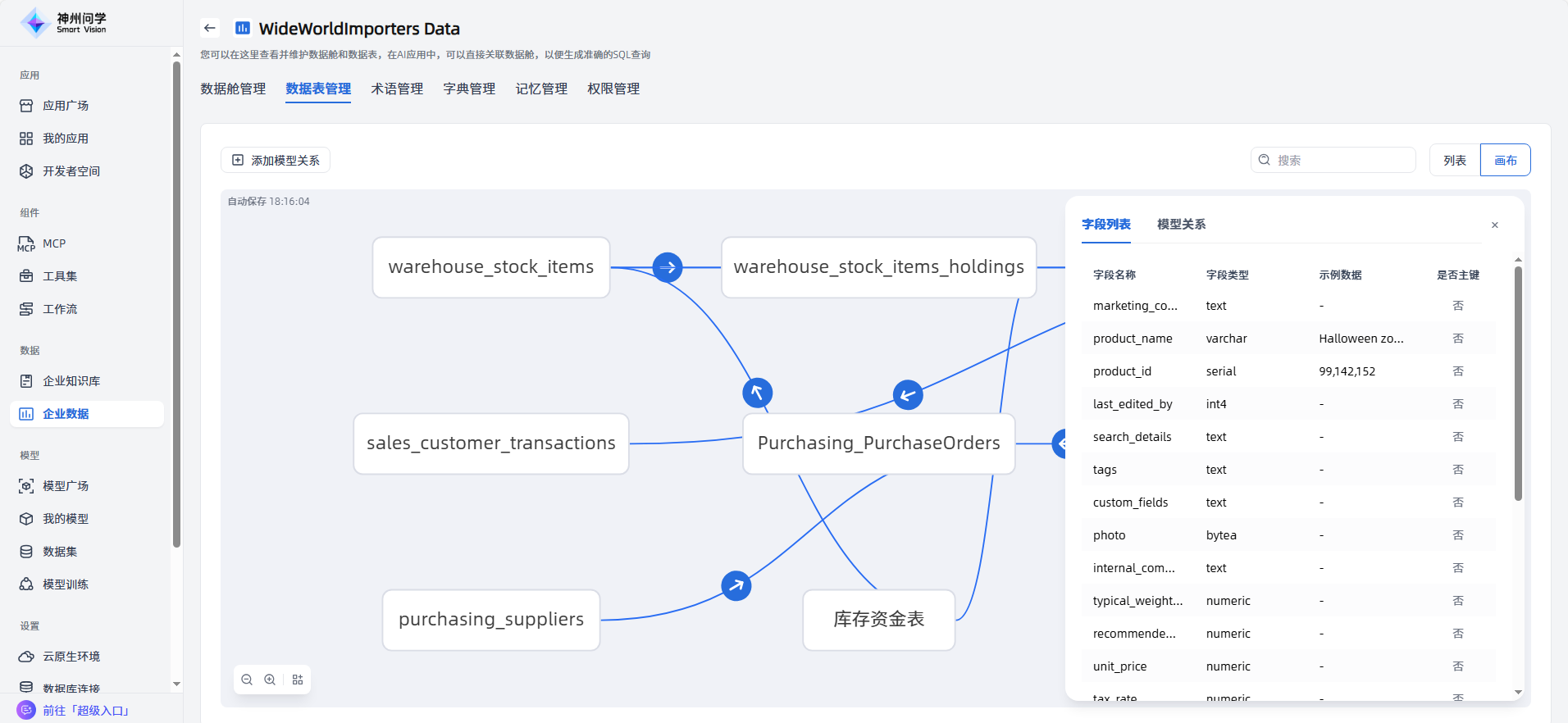Click the arrow node between warehouse_stock_items tables
Viewport: 1568px width, 723px height.
point(668,267)
